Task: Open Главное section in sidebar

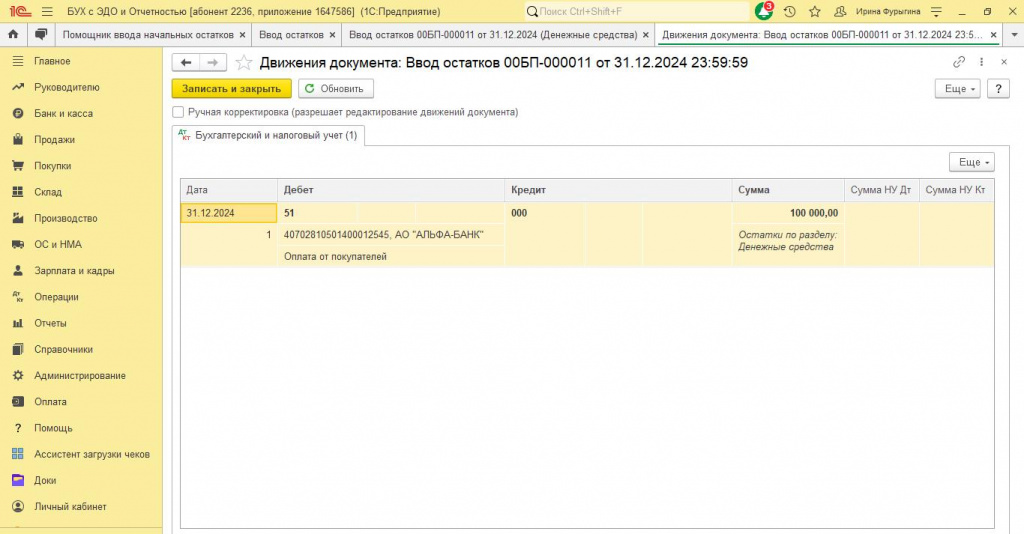Action: [52, 61]
